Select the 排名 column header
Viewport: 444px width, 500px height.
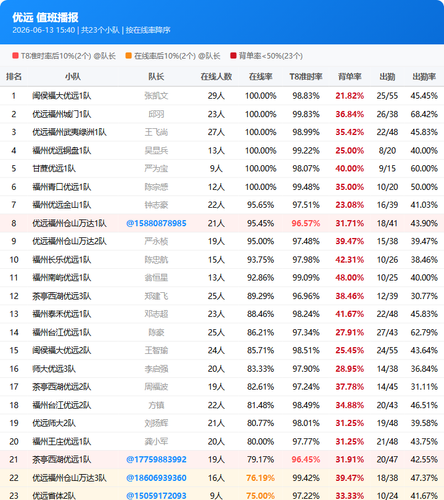[14, 77]
